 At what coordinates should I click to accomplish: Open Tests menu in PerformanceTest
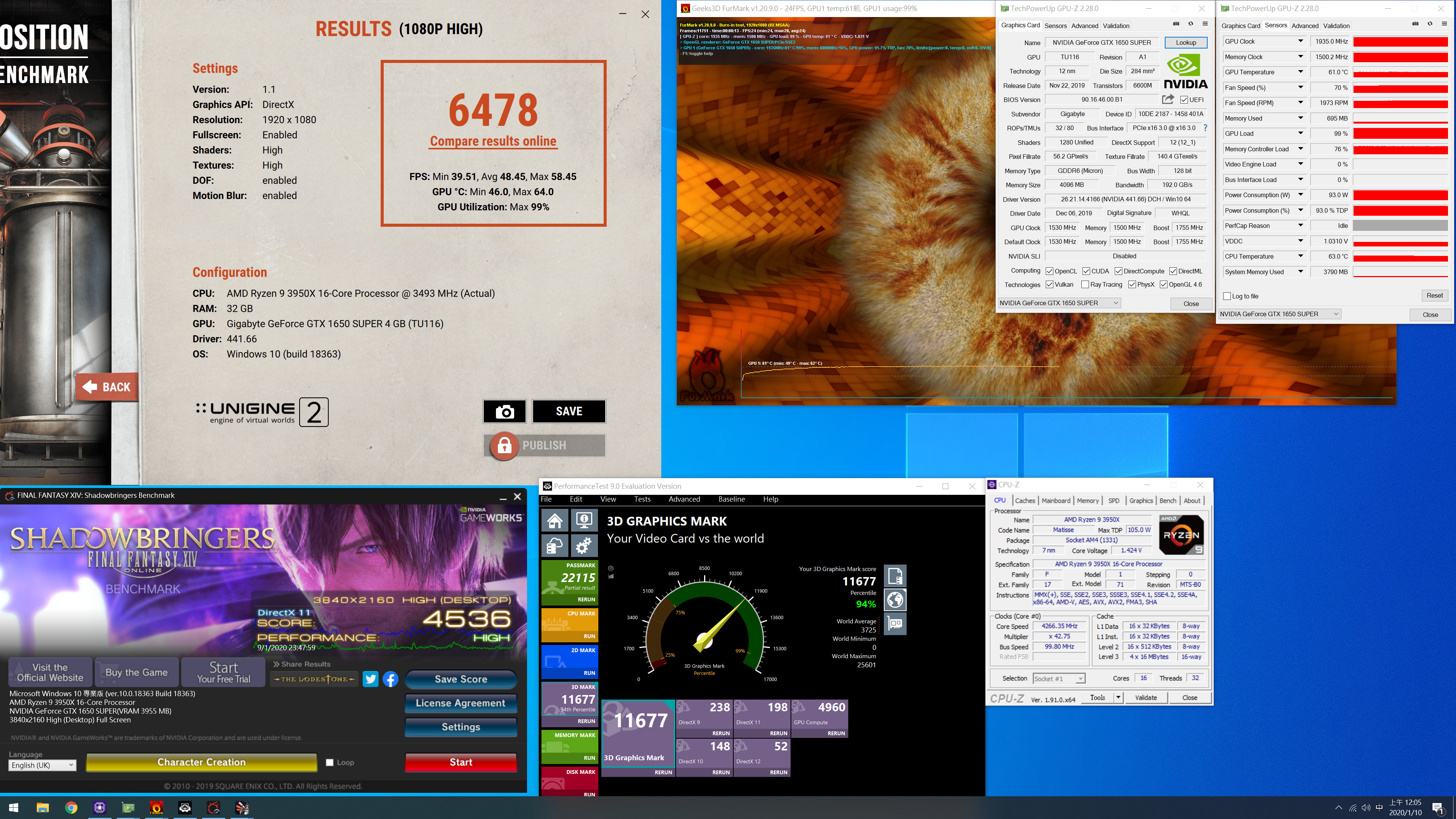[642, 499]
